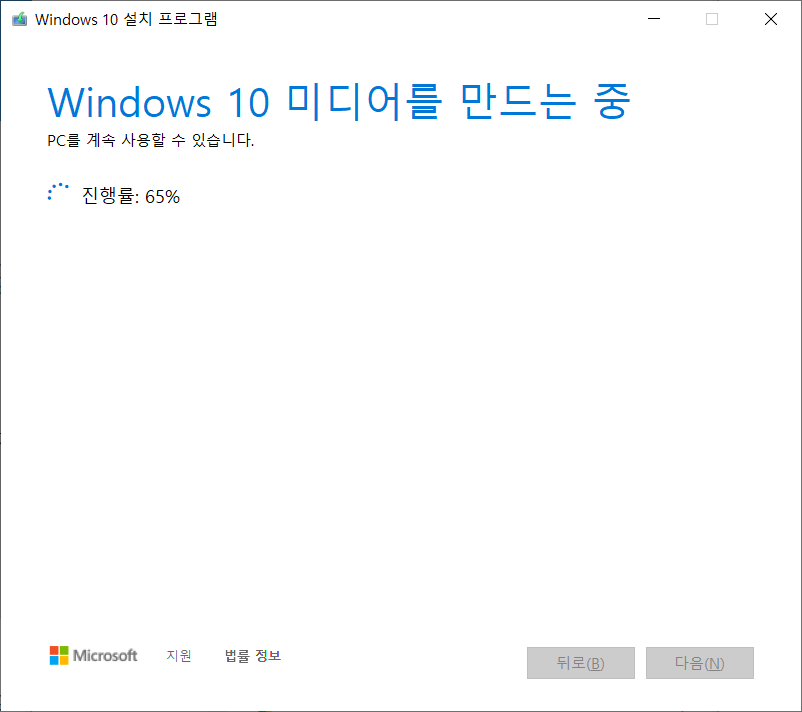The image size is (802, 712).
Task: Click the 65% percentage value
Action: click(166, 196)
